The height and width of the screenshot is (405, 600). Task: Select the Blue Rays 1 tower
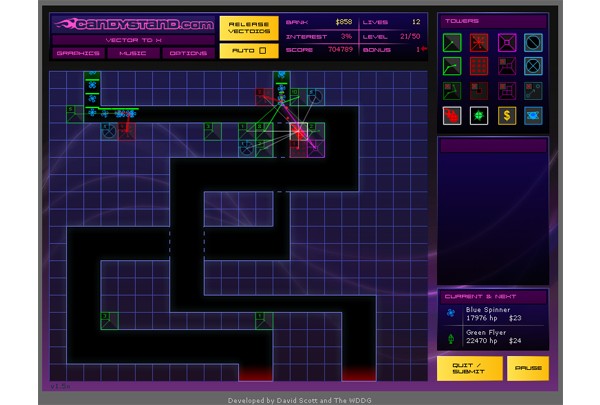(x=533, y=42)
